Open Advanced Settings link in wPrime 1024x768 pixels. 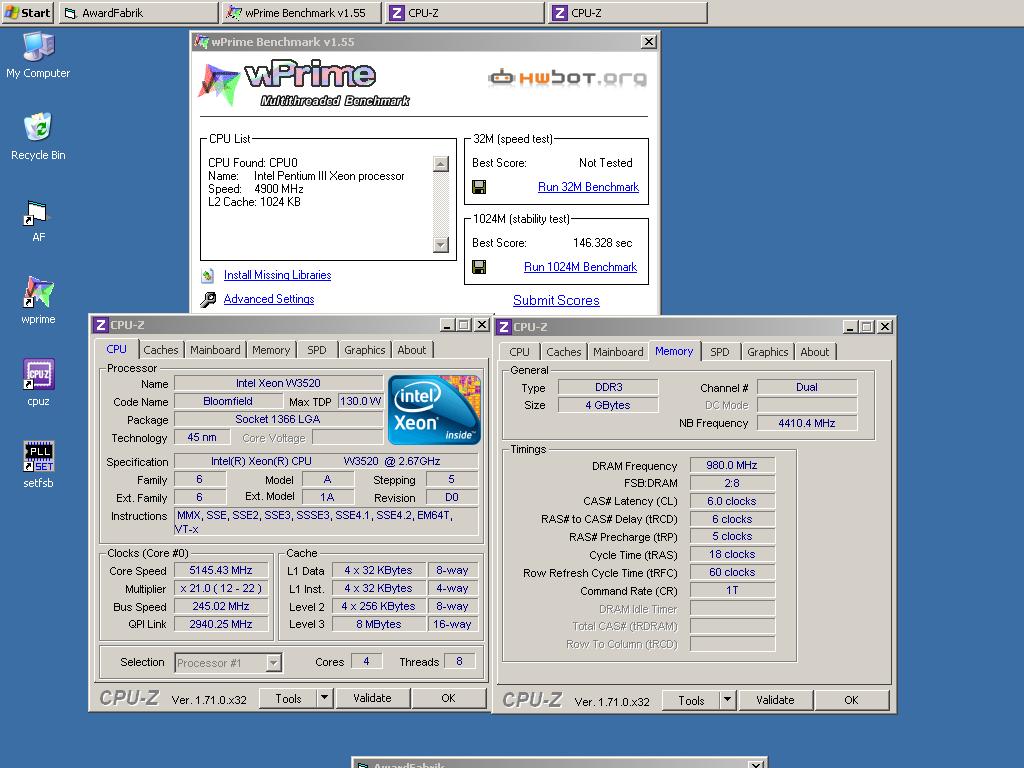point(269,298)
